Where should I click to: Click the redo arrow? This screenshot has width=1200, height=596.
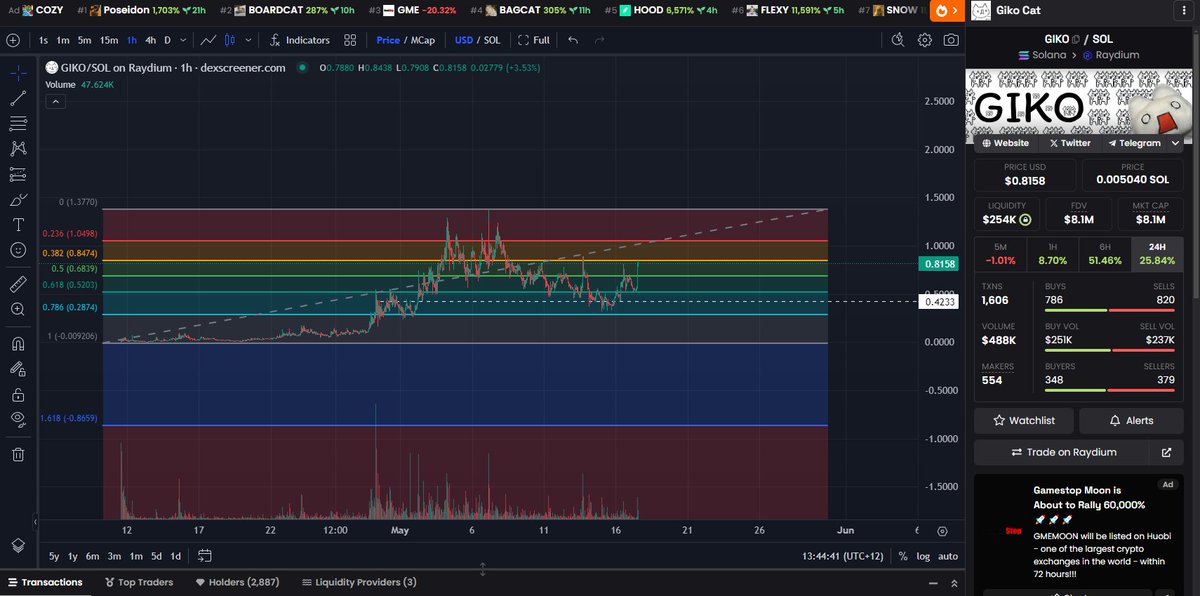[599, 40]
